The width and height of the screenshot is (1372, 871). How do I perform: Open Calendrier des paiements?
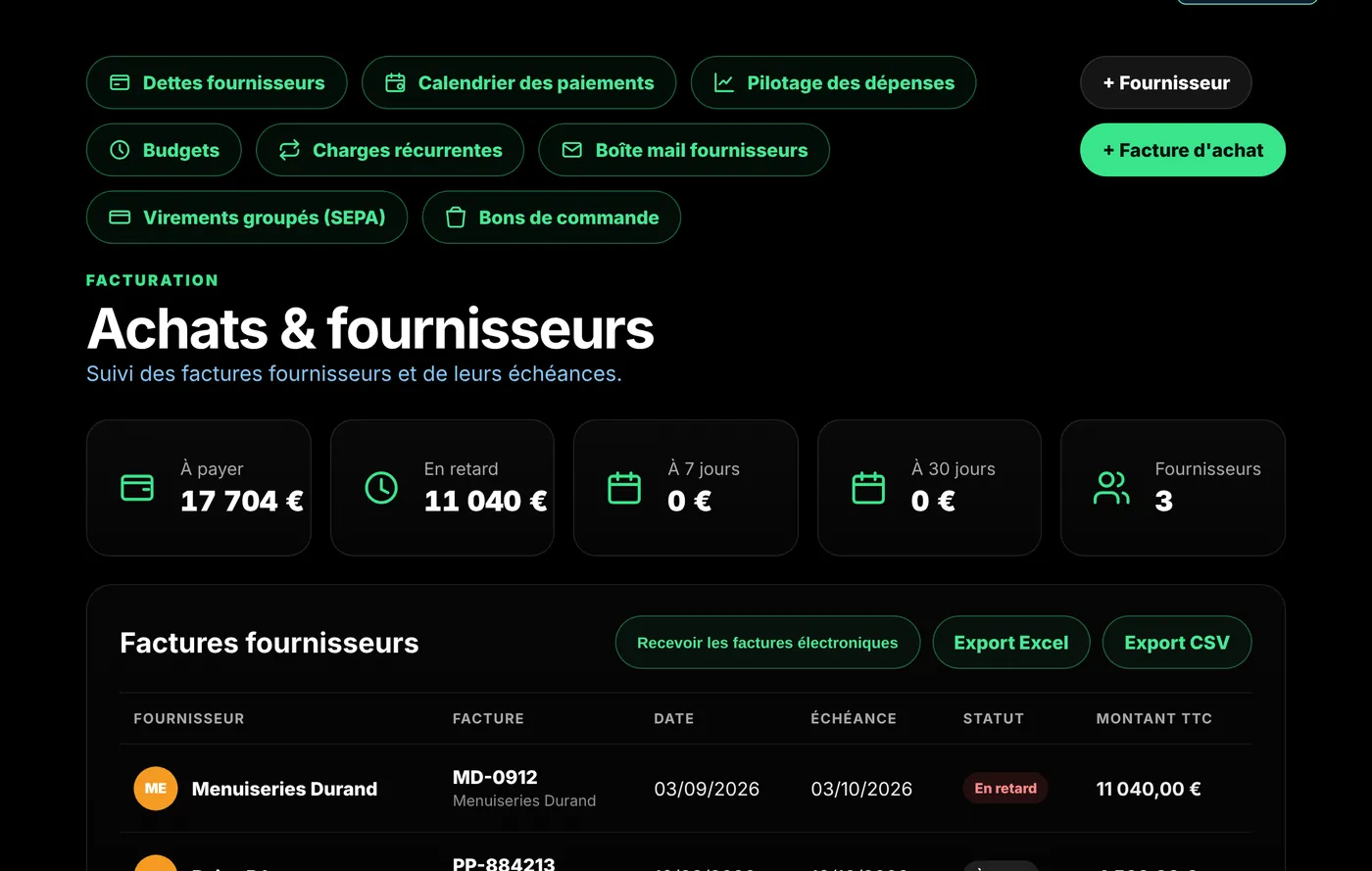(x=519, y=82)
